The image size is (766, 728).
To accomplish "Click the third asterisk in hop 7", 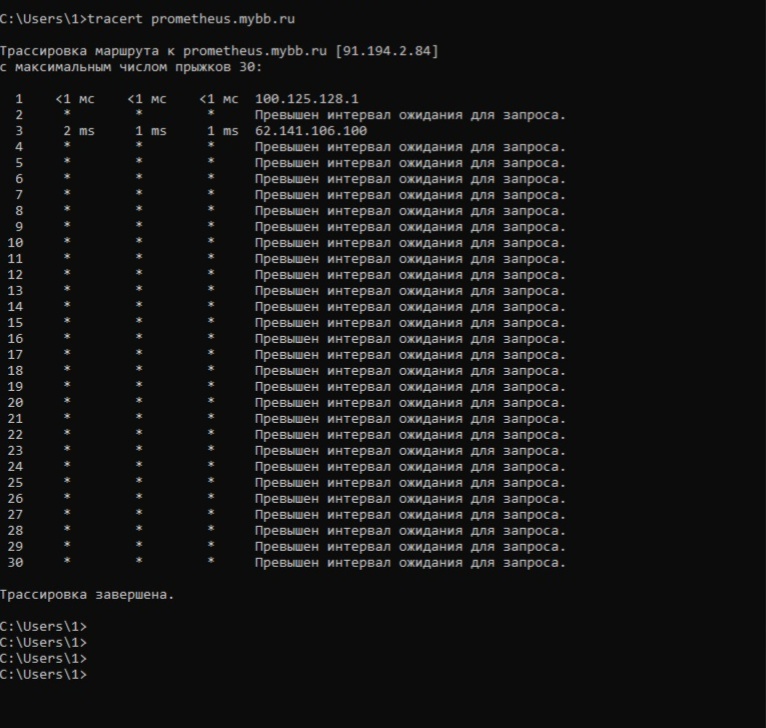I will (x=211, y=193).
